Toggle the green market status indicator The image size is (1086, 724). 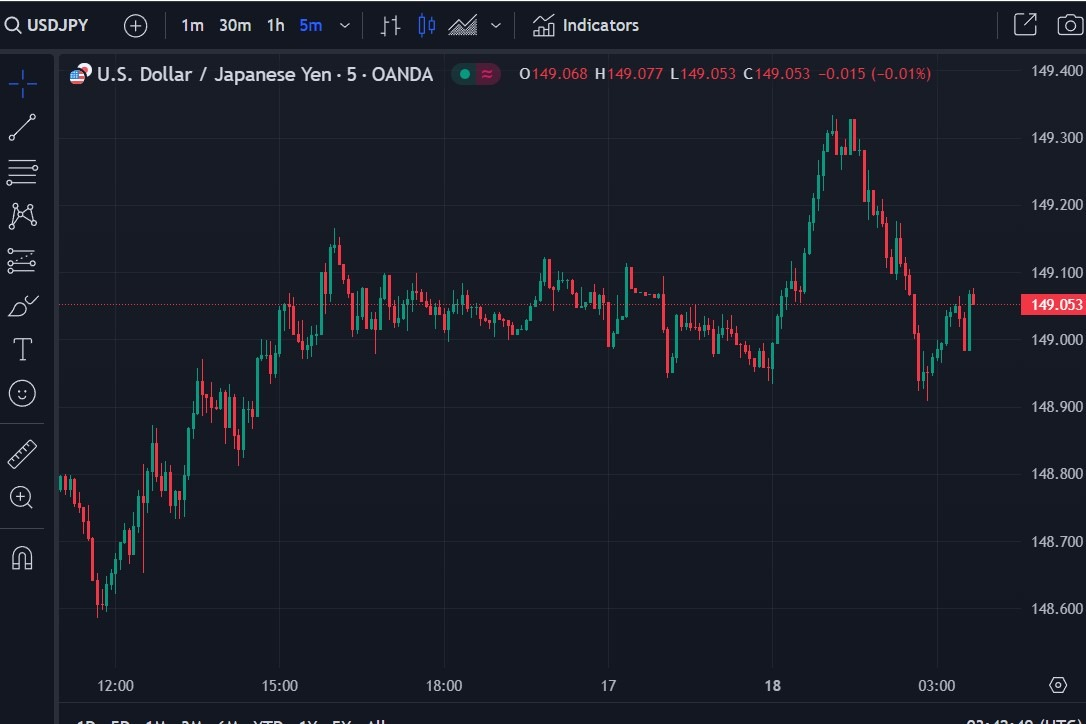pos(465,73)
